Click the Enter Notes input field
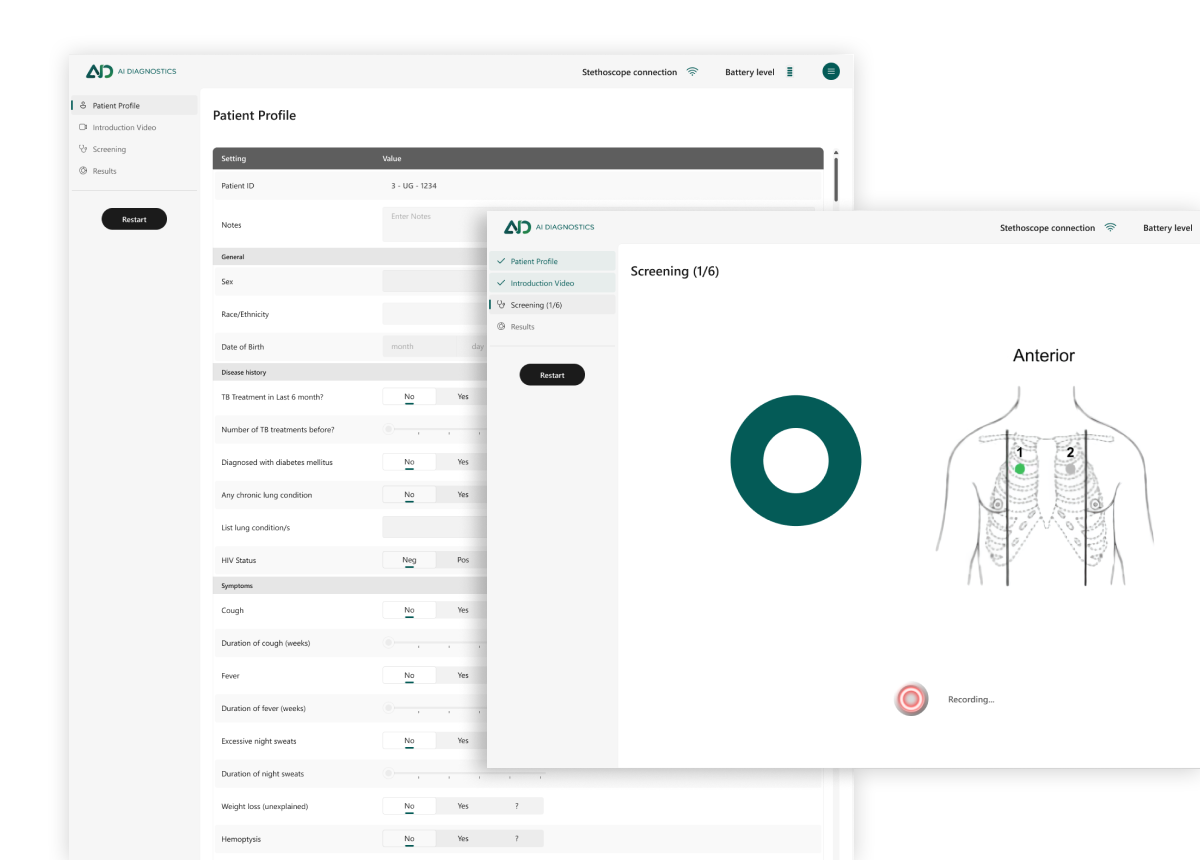Image resolution: width=1200 pixels, height=860 pixels. (x=430, y=224)
